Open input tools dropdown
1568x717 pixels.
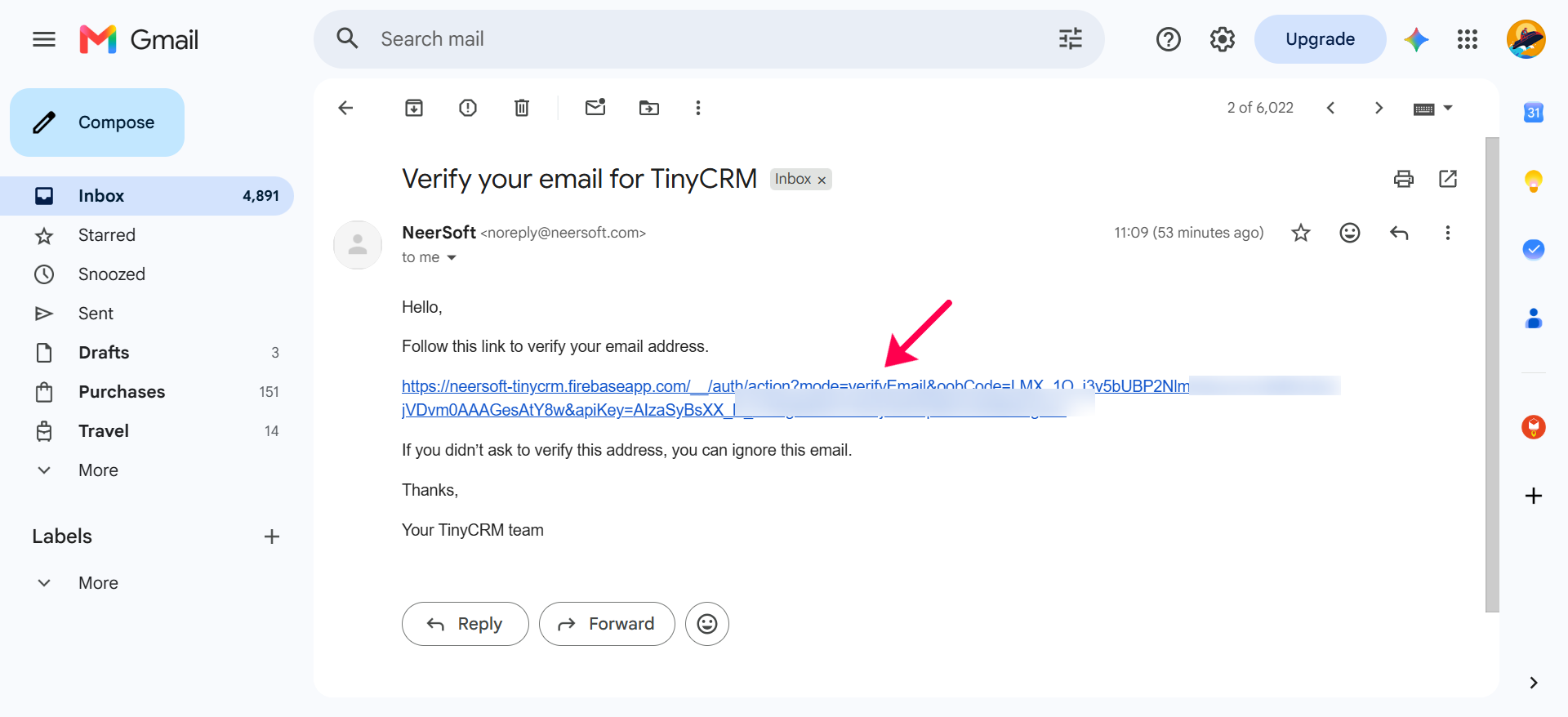tap(1433, 108)
